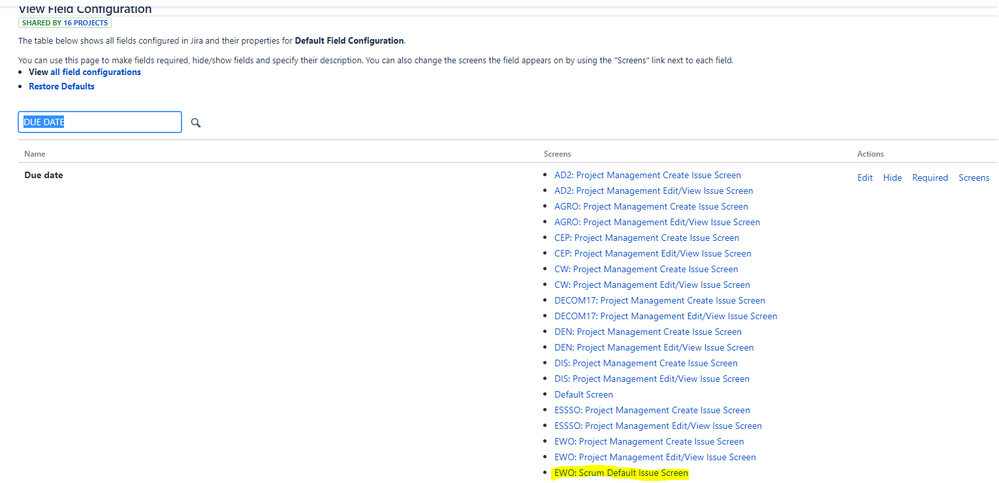Open DEN: Project Management Create Issue Screen
Screen dimensions: 999x483
(x=648, y=331)
